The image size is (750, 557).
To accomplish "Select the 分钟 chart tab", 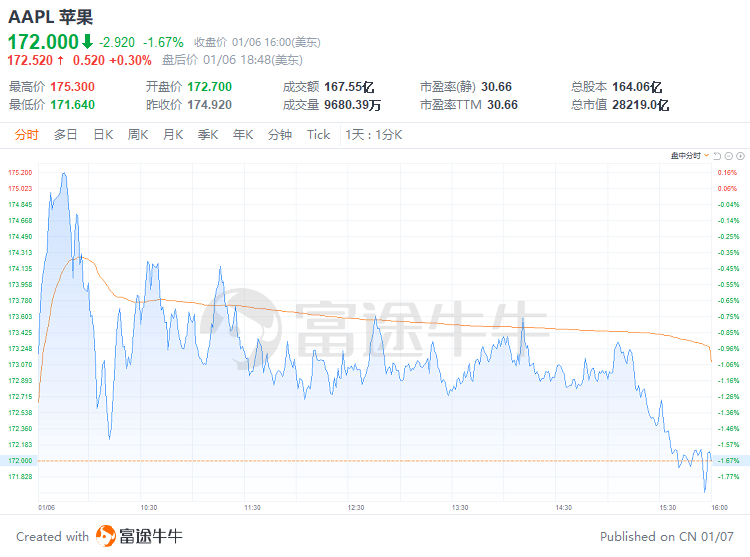I will [280, 135].
